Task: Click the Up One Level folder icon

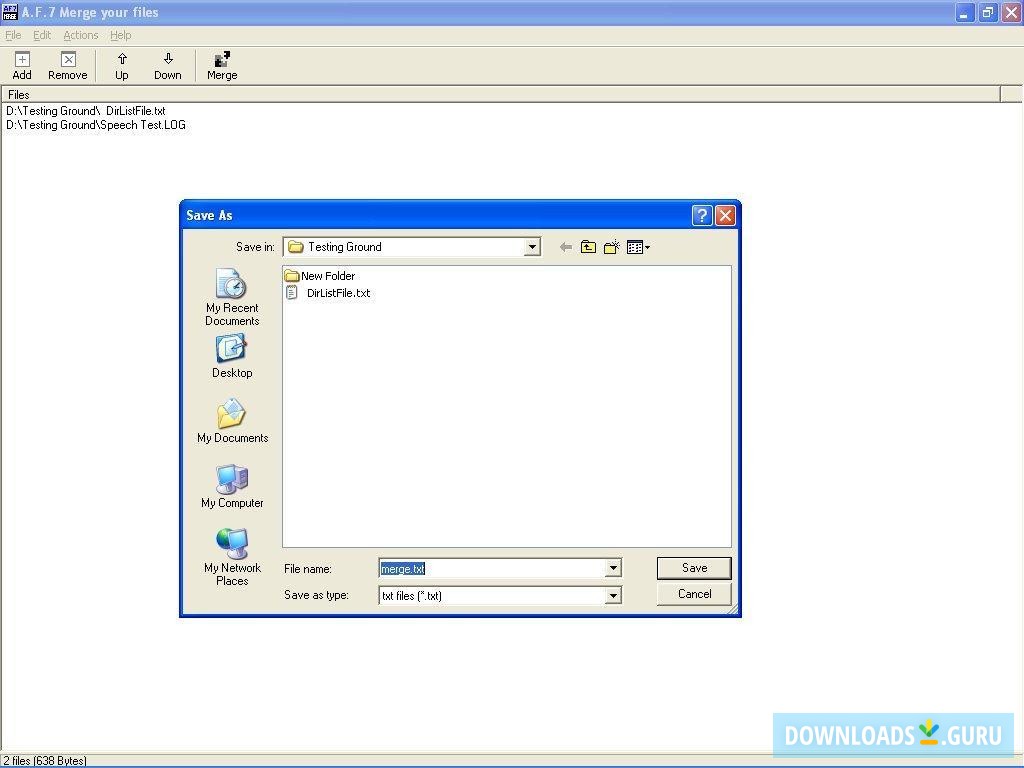Action: click(x=589, y=247)
